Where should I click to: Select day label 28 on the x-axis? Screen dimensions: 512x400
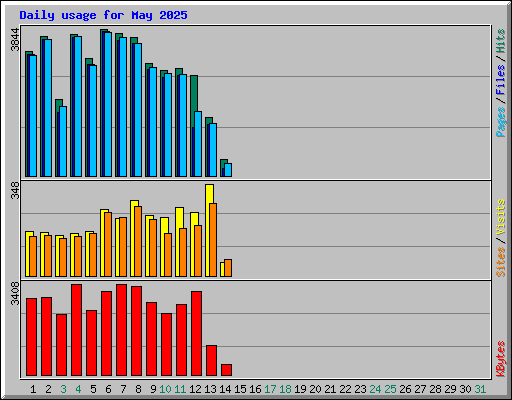(435, 389)
